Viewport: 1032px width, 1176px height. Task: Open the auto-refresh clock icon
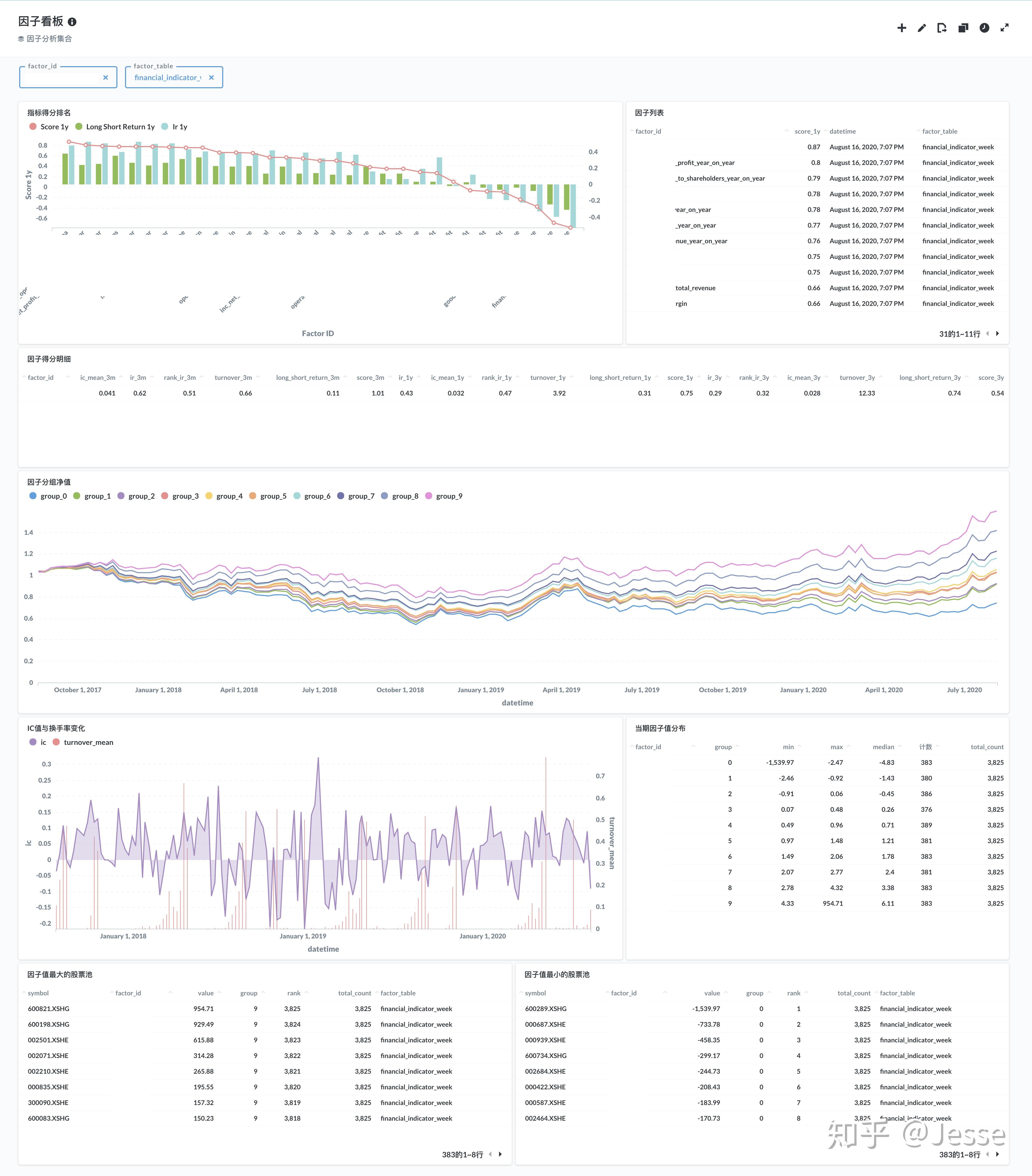pyautogui.click(x=984, y=28)
